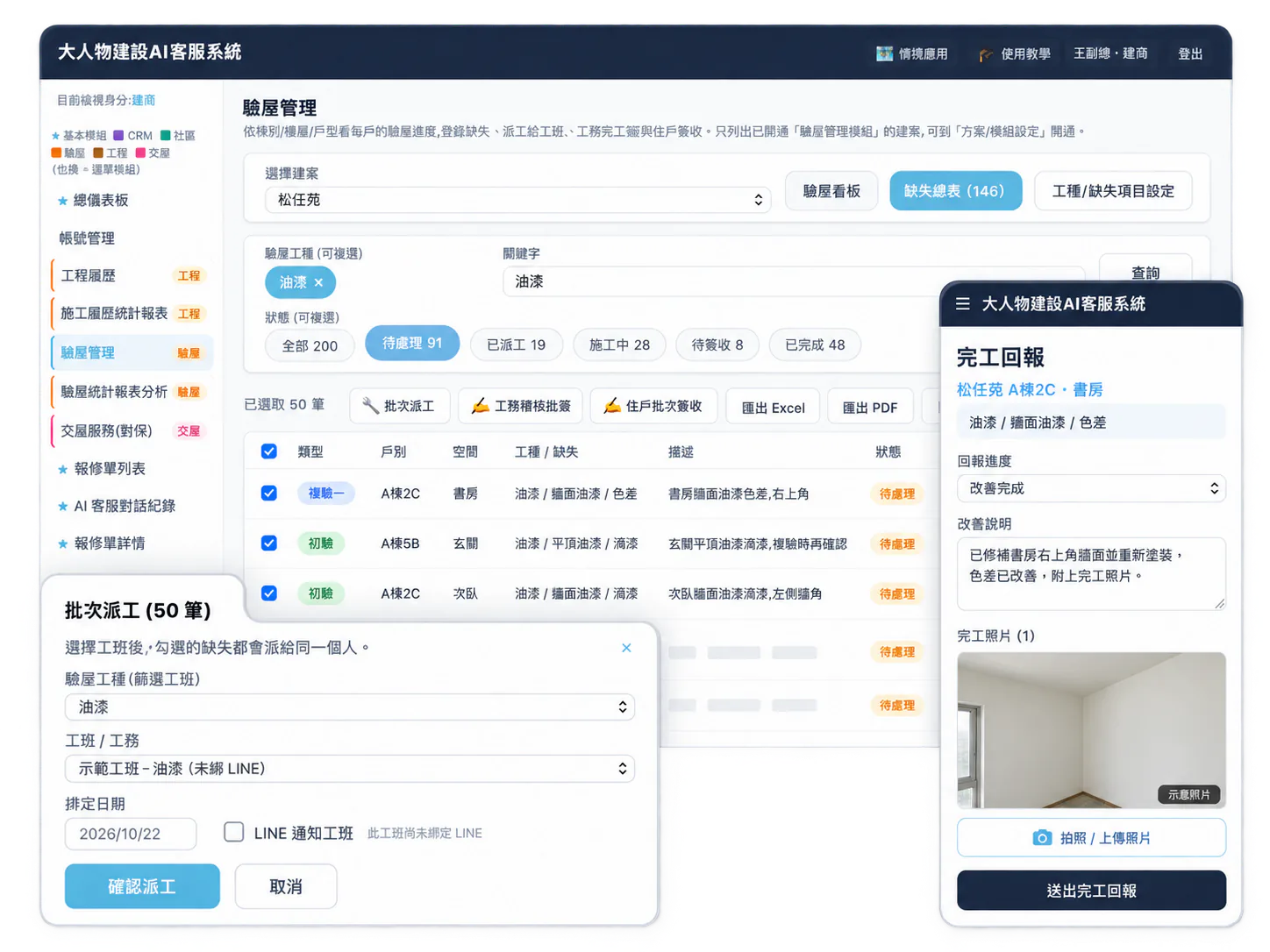Open the 完工照片 room thumbnail
Viewport: 1270px width, 952px height.
(1091, 730)
